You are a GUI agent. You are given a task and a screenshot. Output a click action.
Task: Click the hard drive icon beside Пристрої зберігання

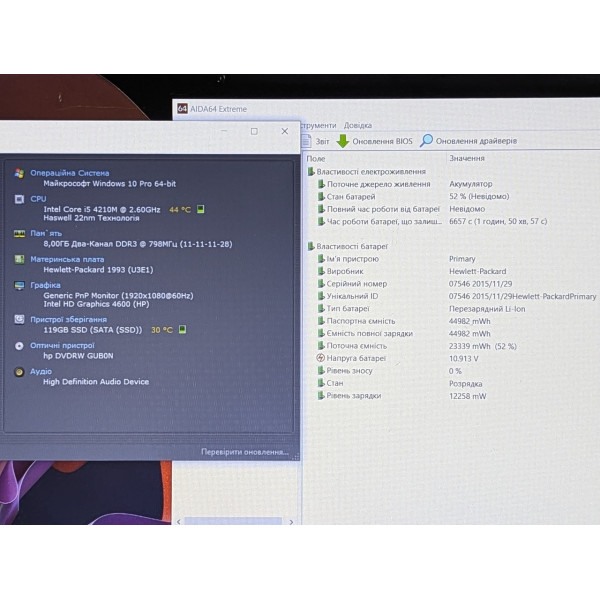click(x=19, y=319)
